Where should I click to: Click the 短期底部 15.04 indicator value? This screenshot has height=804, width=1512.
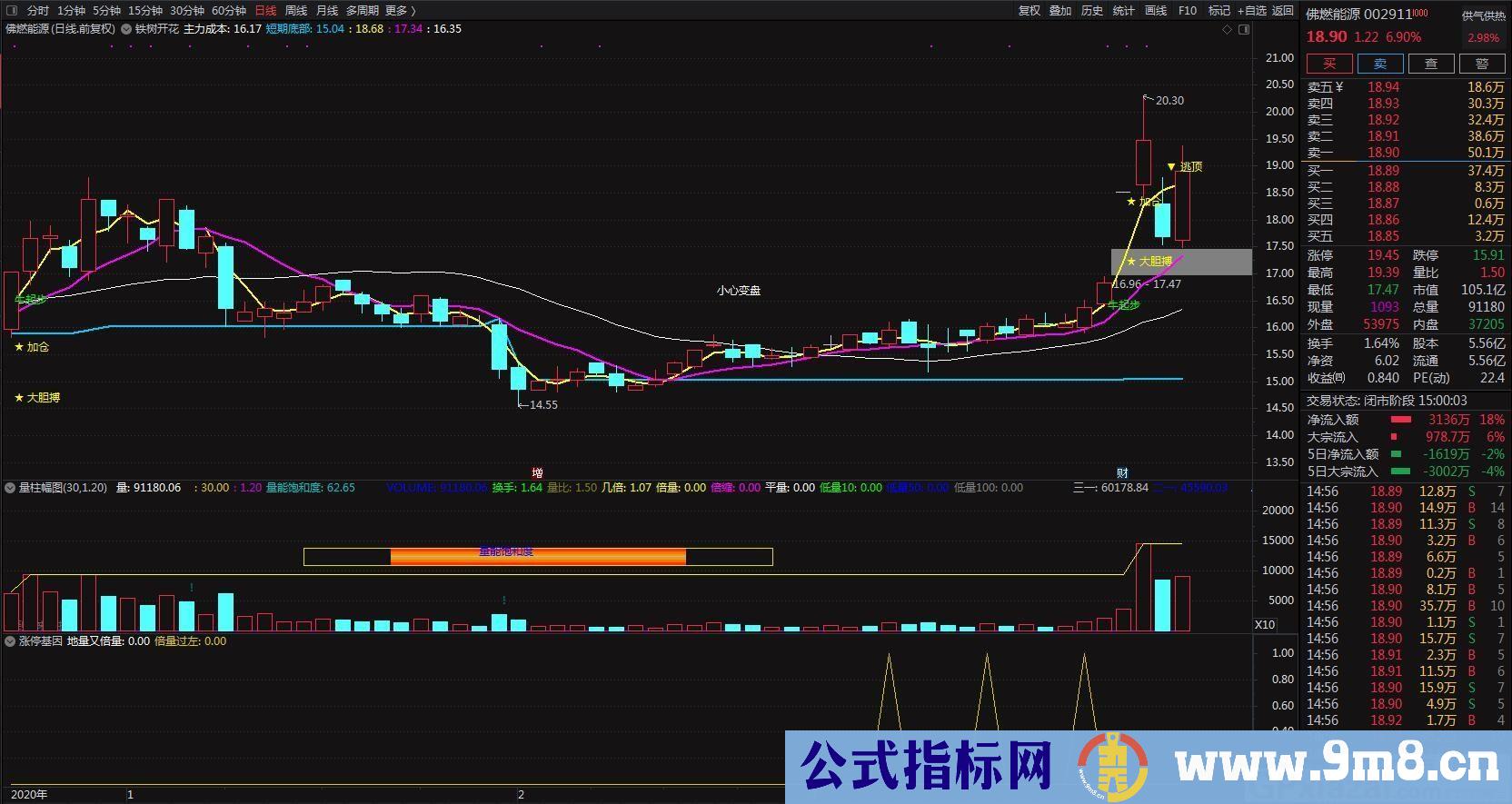pyautogui.click(x=305, y=29)
